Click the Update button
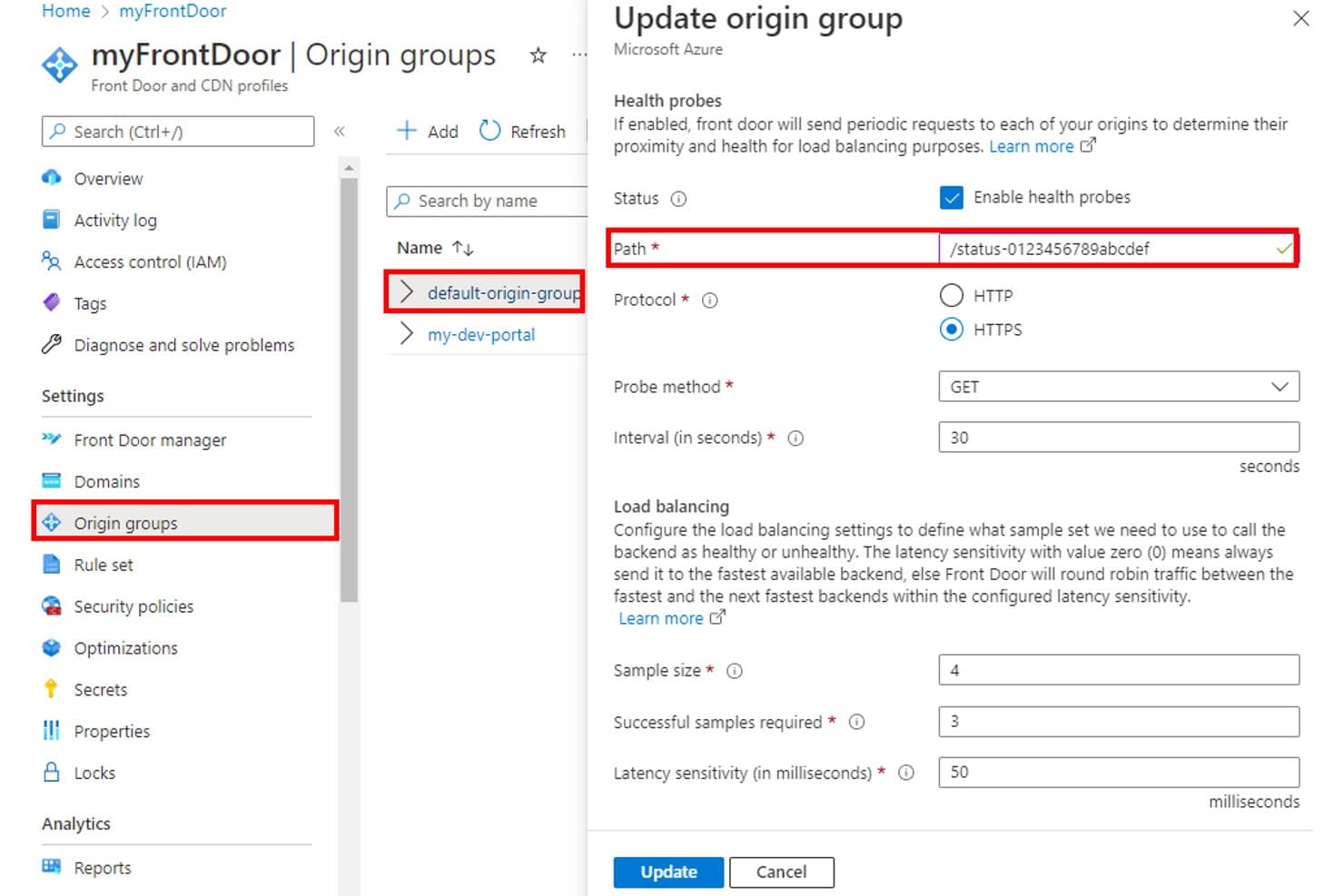The image size is (1344, 896). click(x=668, y=872)
